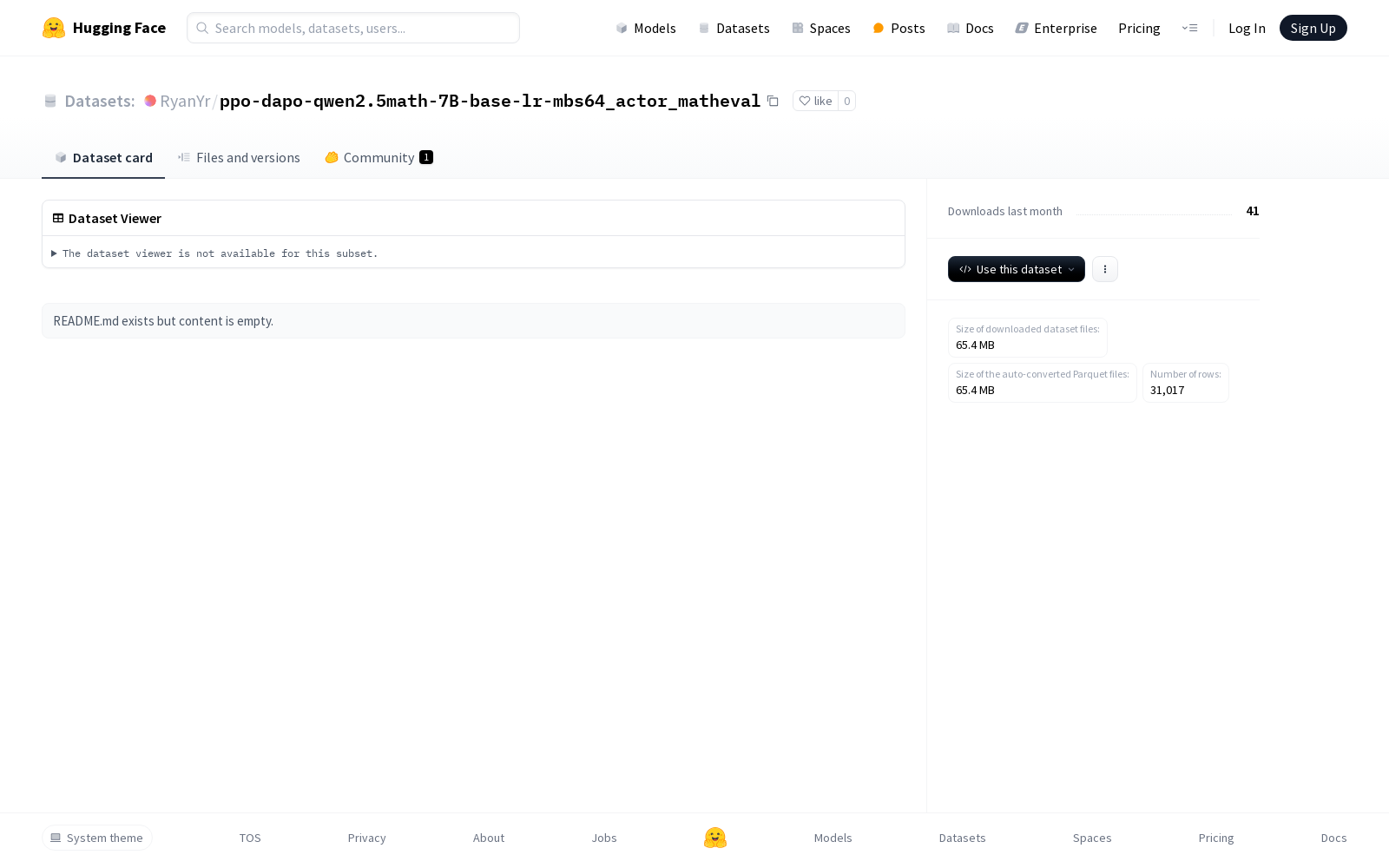
Task: Click auto-converted Parquet files size value
Action: pos(975,391)
